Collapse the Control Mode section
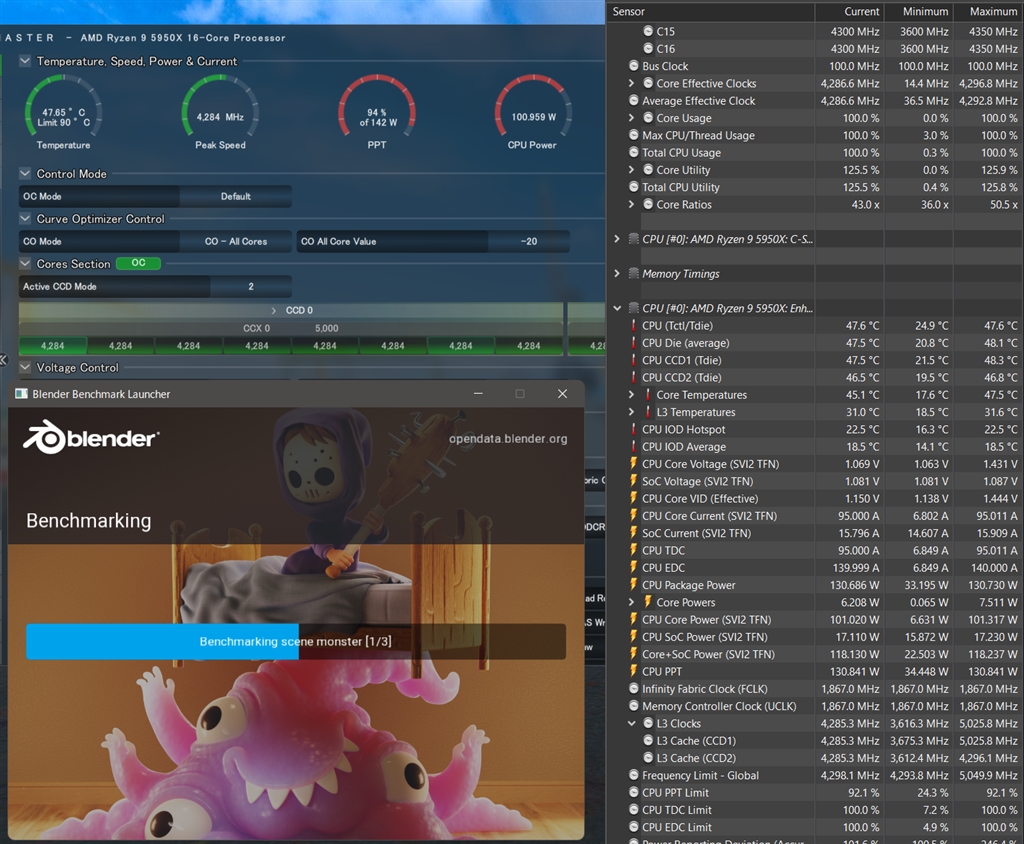The width and height of the screenshot is (1024, 844). point(25,173)
